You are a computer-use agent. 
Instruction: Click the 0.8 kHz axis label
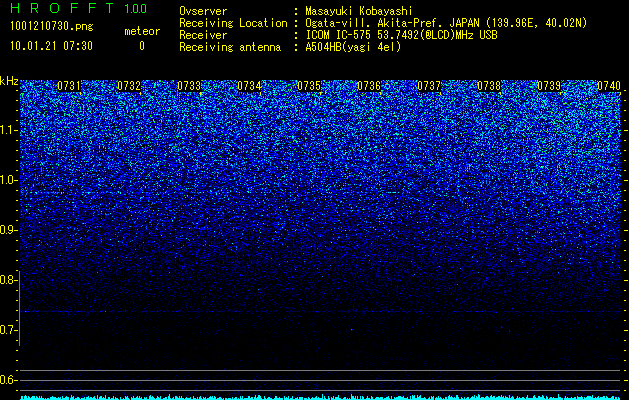point(9,280)
